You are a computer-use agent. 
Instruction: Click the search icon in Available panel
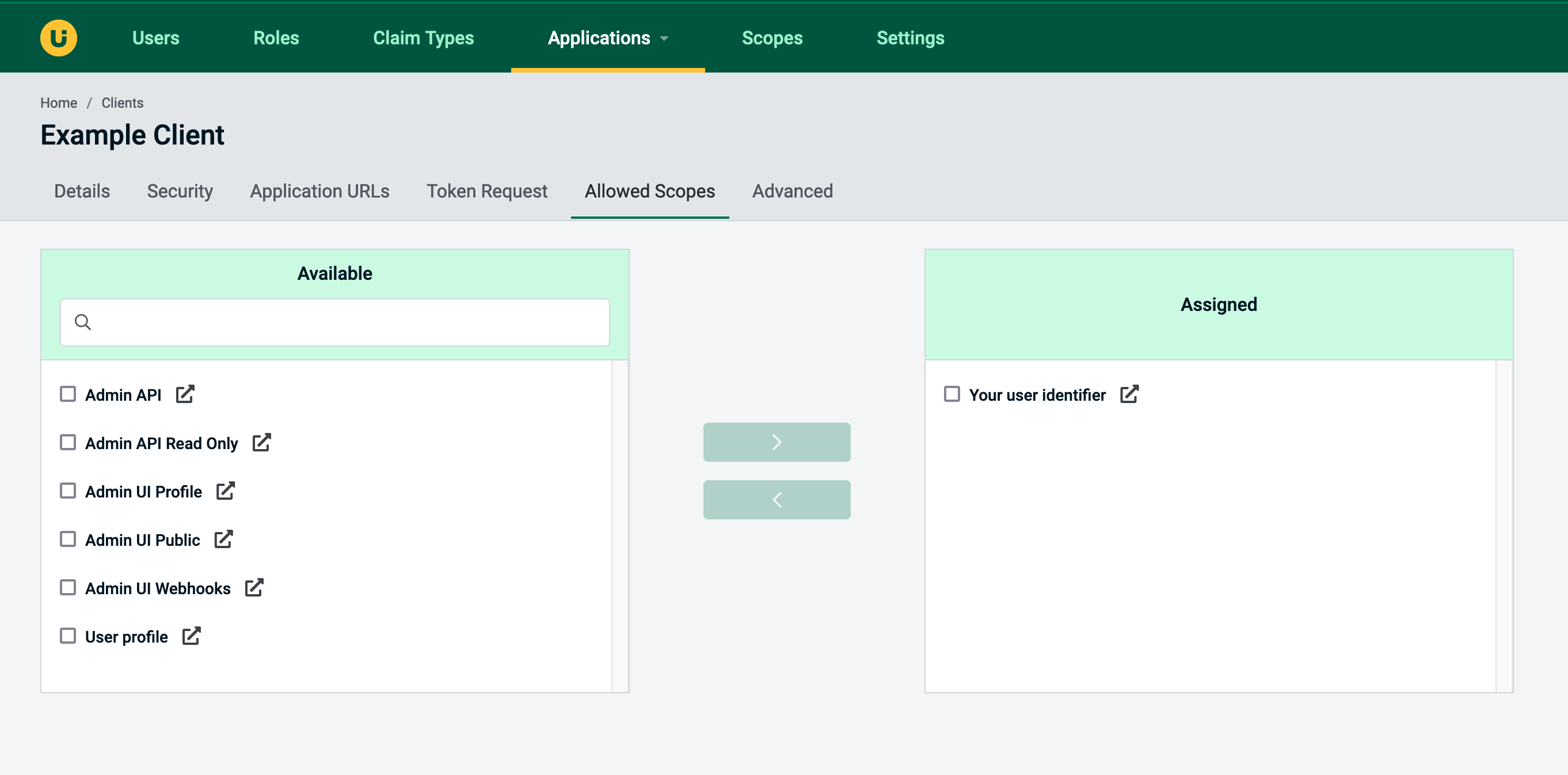[x=83, y=322]
